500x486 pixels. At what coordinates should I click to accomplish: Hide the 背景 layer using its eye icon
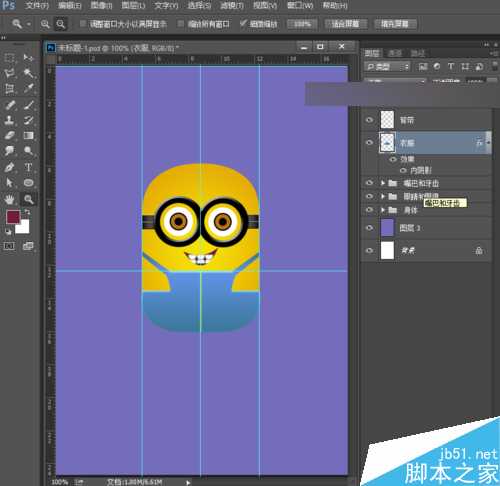[369, 250]
